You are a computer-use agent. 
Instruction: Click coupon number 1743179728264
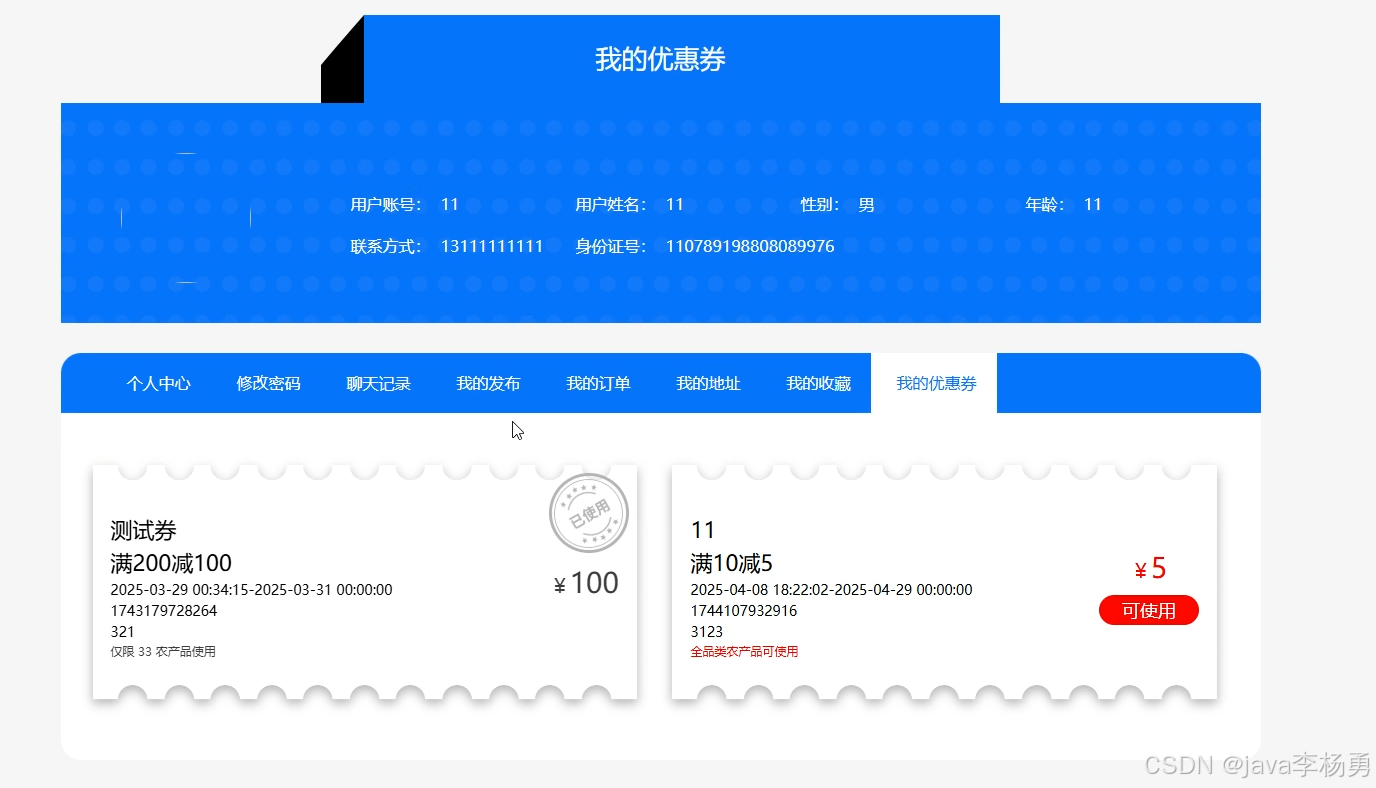[163, 610]
